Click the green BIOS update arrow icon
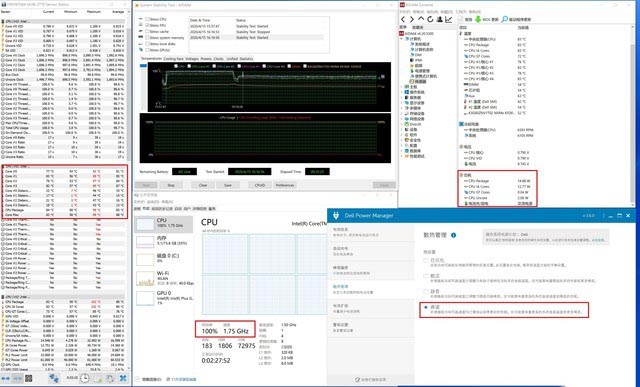The height and width of the screenshot is (387, 640). 478,19
